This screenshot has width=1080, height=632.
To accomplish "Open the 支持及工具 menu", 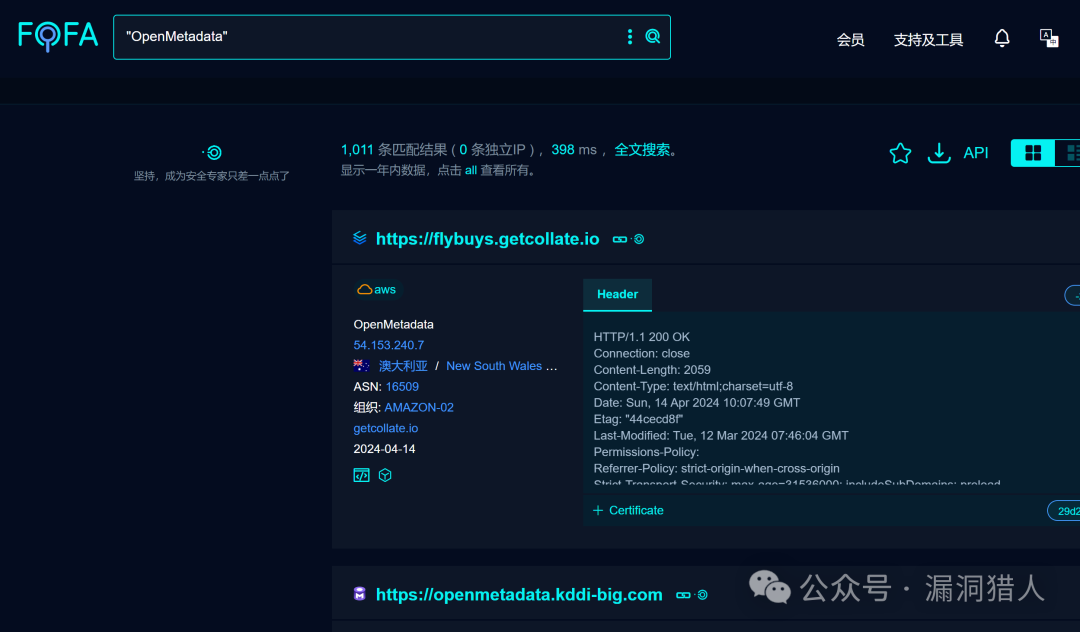I will coord(928,39).
